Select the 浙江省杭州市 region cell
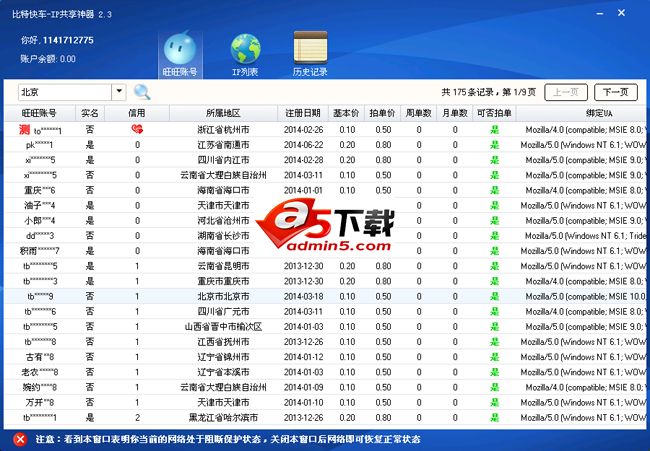650x451 pixels. tap(223, 130)
